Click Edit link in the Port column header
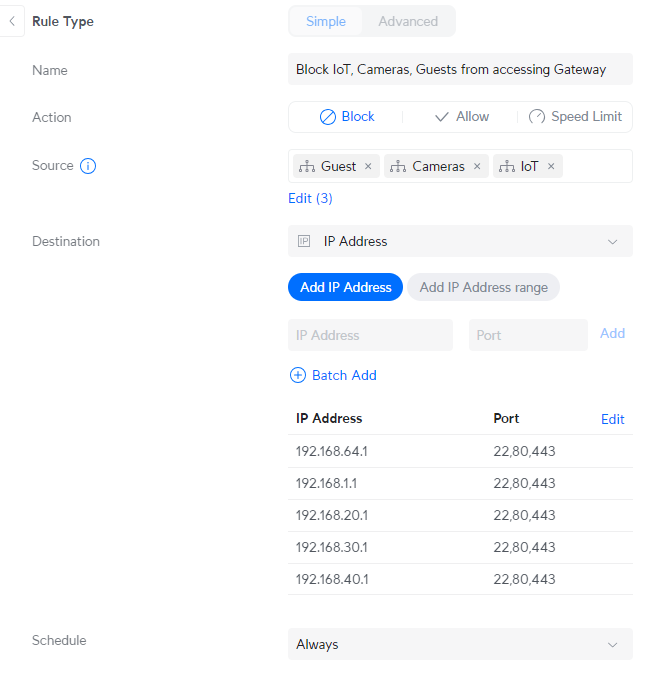The width and height of the screenshot is (659, 680). (x=612, y=419)
